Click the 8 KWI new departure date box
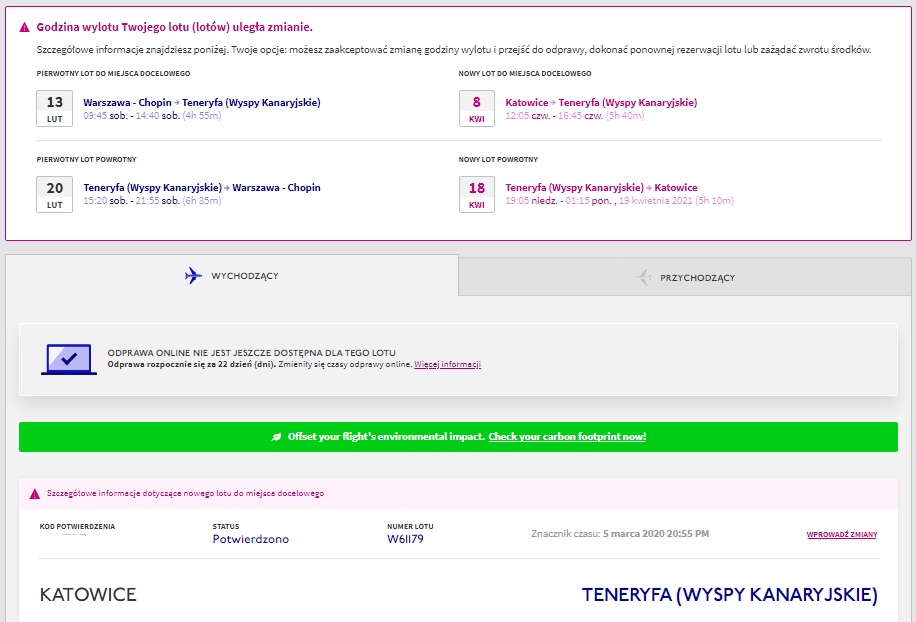The width and height of the screenshot is (916, 622). click(x=477, y=109)
